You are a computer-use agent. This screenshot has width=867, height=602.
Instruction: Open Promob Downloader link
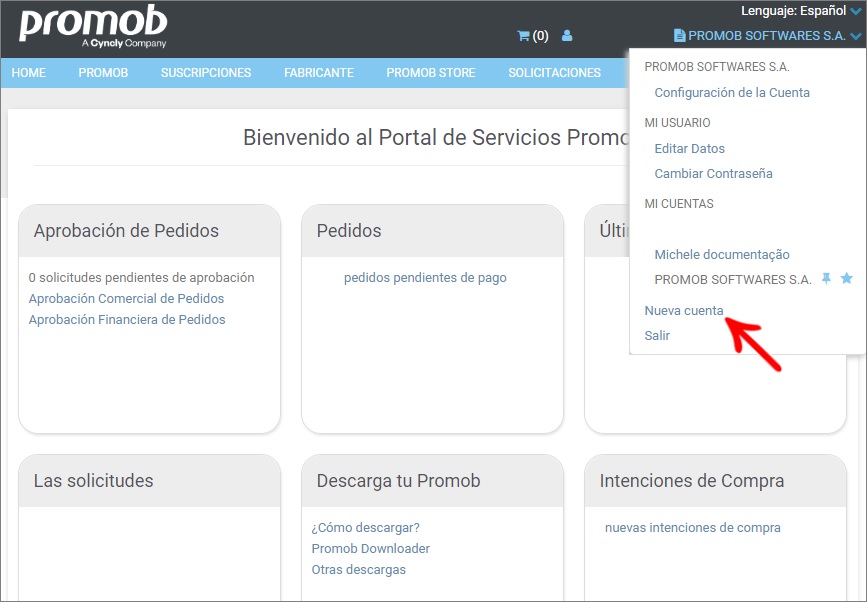click(x=370, y=548)
